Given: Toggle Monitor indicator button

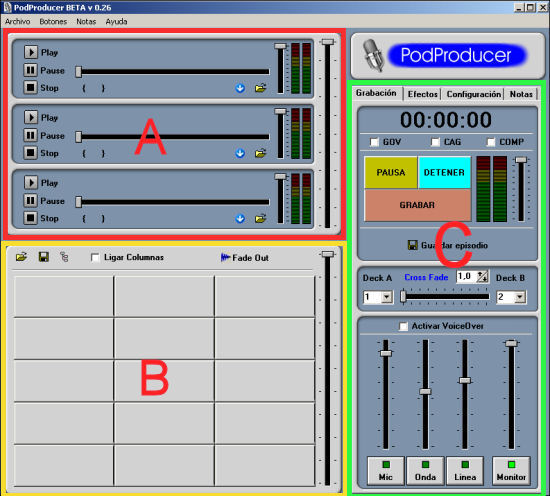Looking at the screenshot, I should pos(511,471).
